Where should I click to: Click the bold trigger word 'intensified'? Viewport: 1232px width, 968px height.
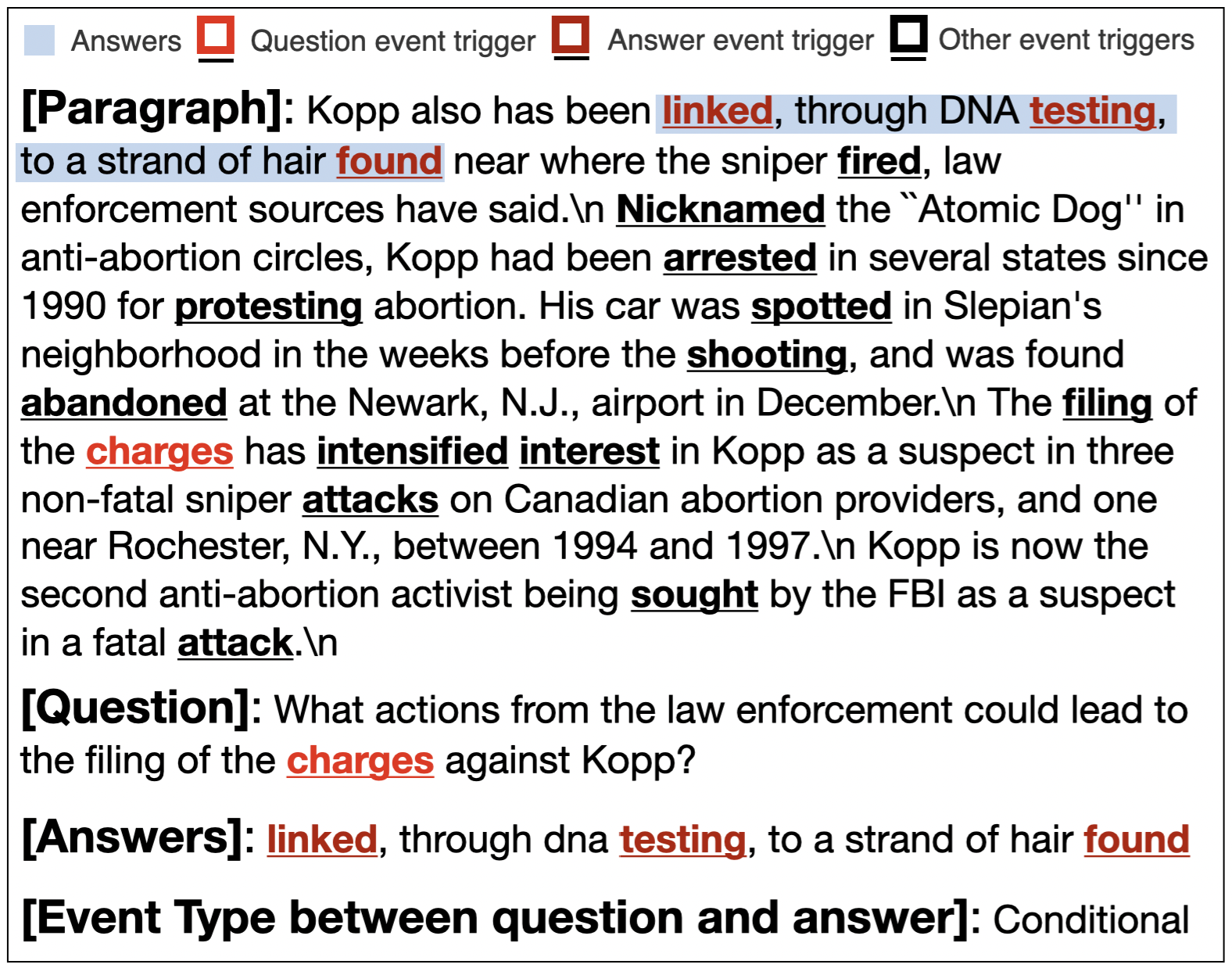[413, 452]
